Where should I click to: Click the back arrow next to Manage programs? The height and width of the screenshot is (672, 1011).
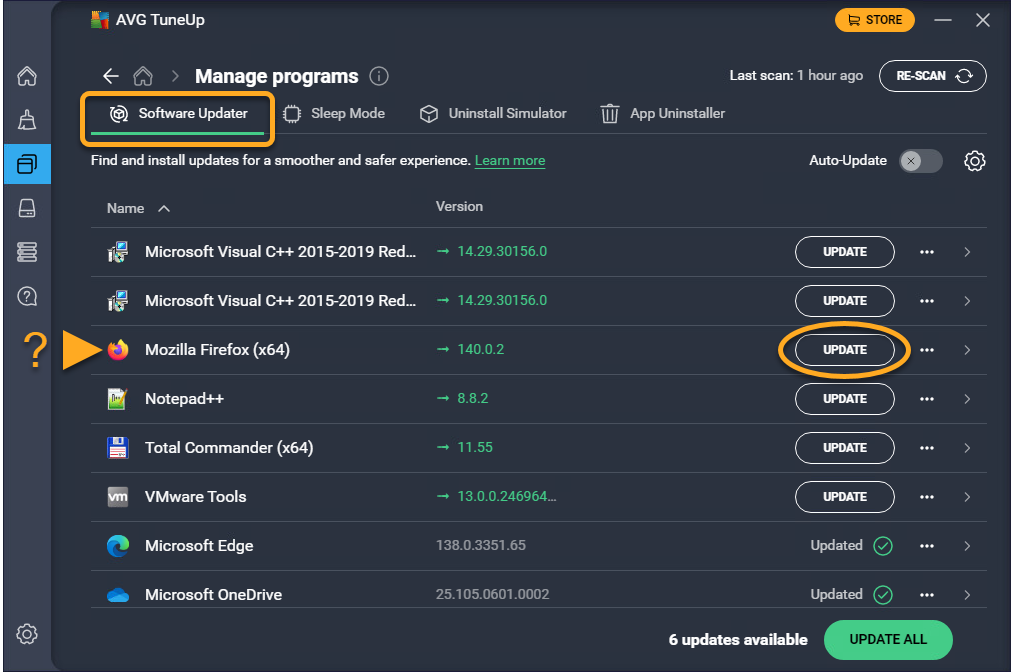[111, 76]
